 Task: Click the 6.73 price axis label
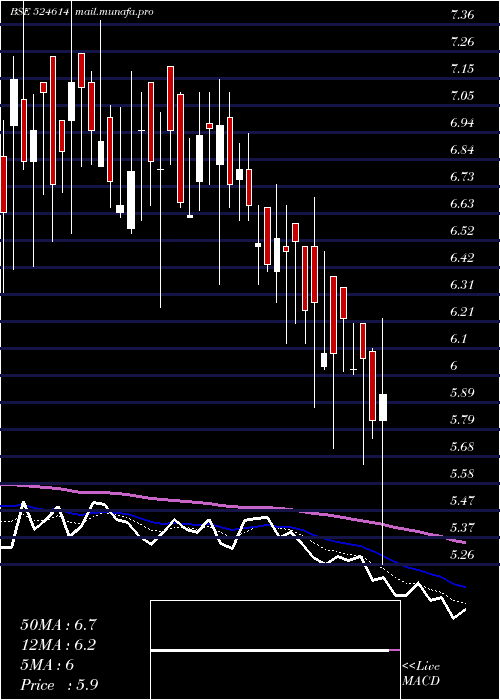[x=462, y=177]
